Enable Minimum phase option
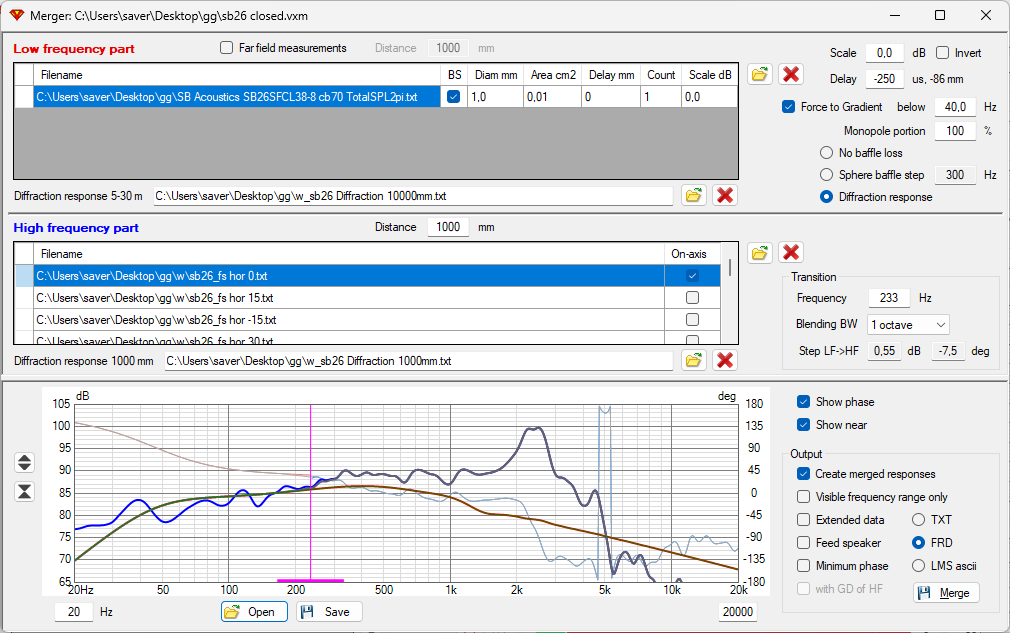This screenshot has width=1010, height=633. [803, 566]
